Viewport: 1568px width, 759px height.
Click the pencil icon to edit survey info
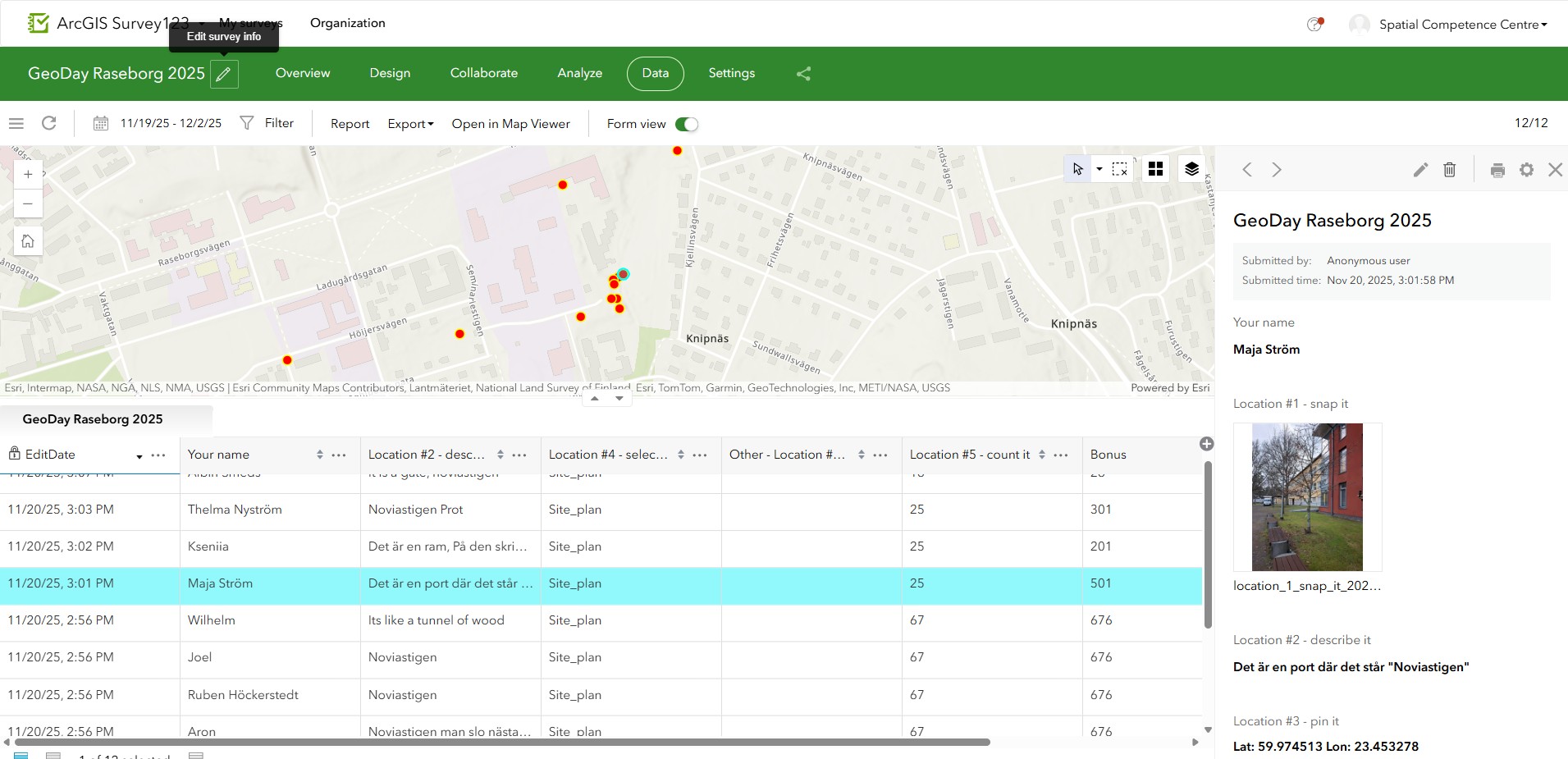(224, 74)
